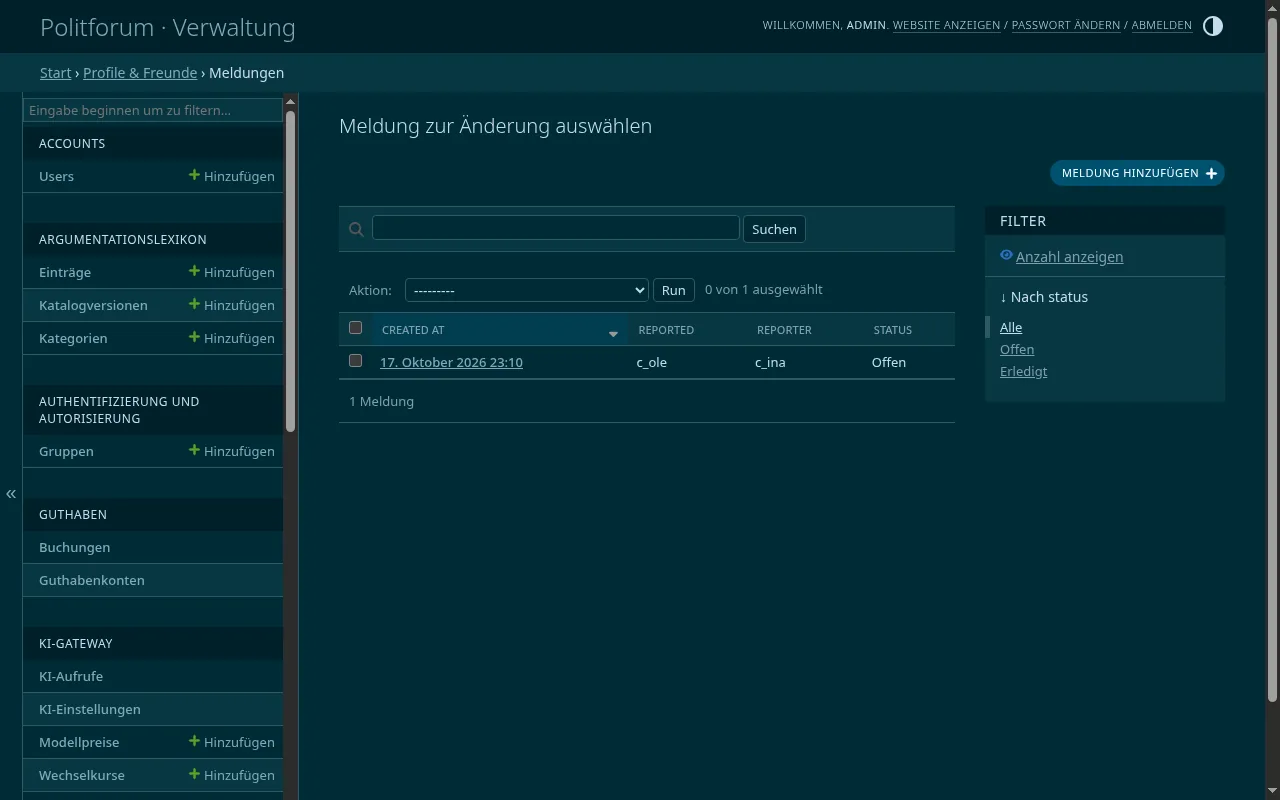Click the plus icon beside Gruppen
The image size is (1280, 800).
pyautogui.click(x=194, y=450)
